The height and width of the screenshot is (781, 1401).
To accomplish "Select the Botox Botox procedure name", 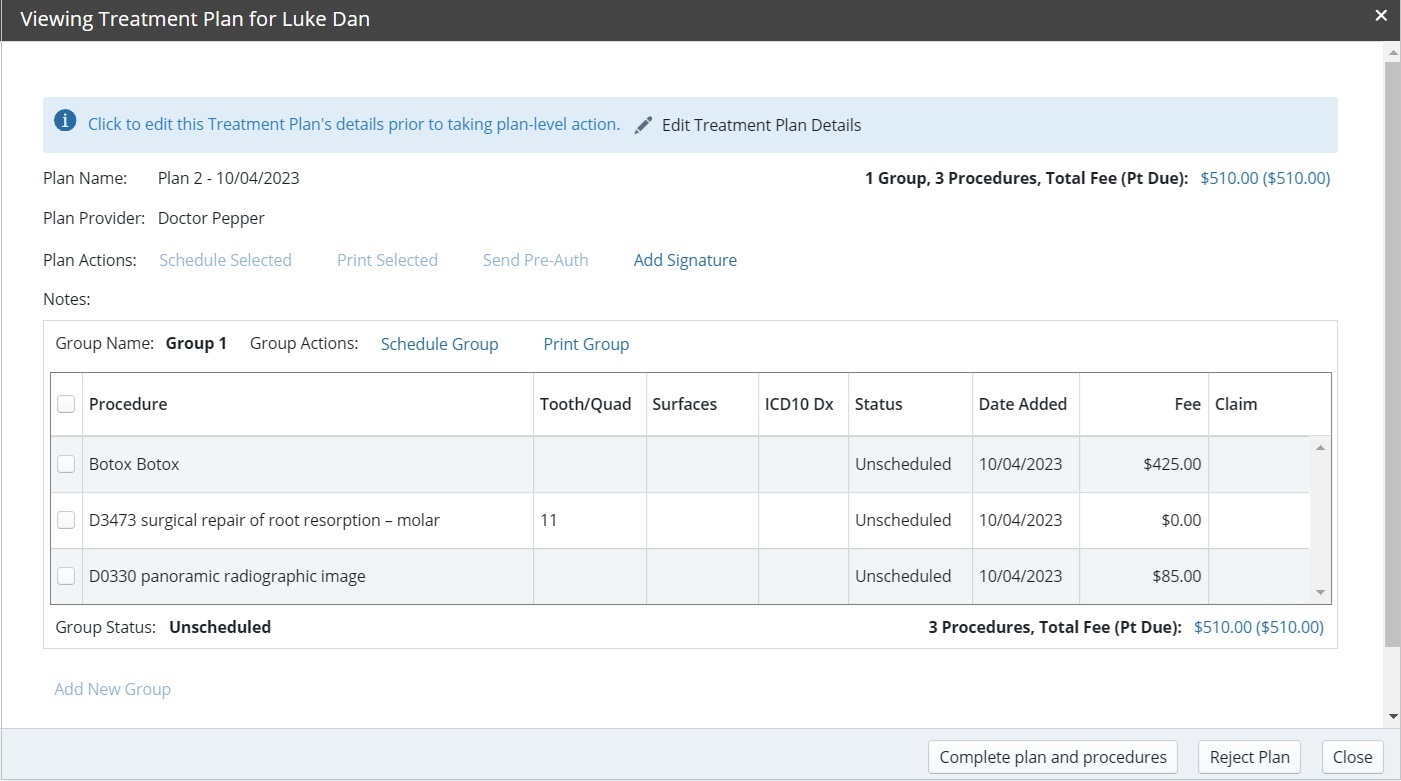I will [x=134, y=464].
